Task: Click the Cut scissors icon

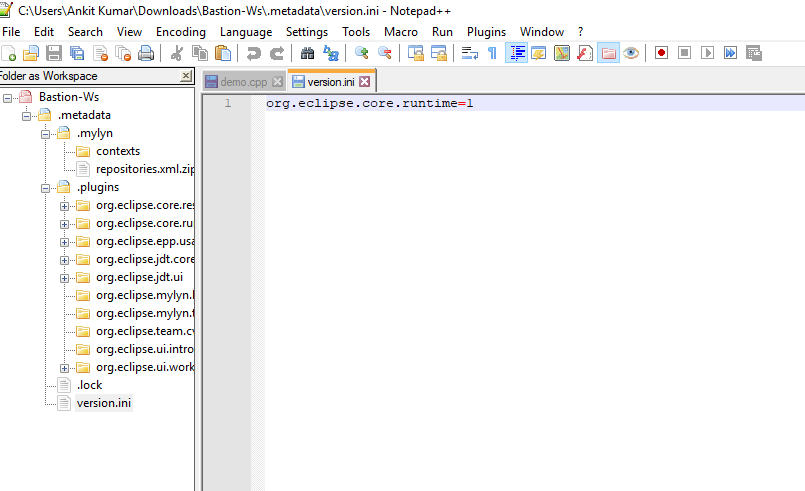Action: 177,53
